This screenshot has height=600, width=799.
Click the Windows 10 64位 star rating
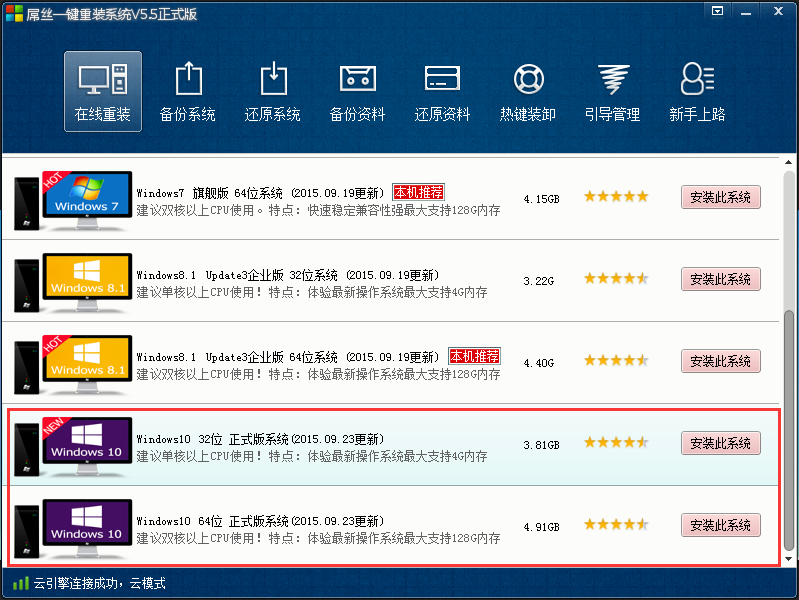(616, 525)
